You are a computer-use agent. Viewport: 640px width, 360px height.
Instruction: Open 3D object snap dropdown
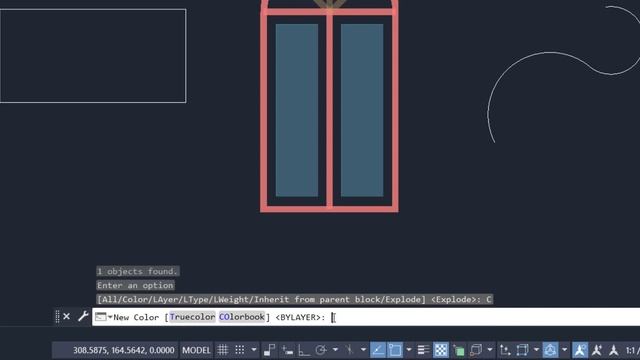490,350
